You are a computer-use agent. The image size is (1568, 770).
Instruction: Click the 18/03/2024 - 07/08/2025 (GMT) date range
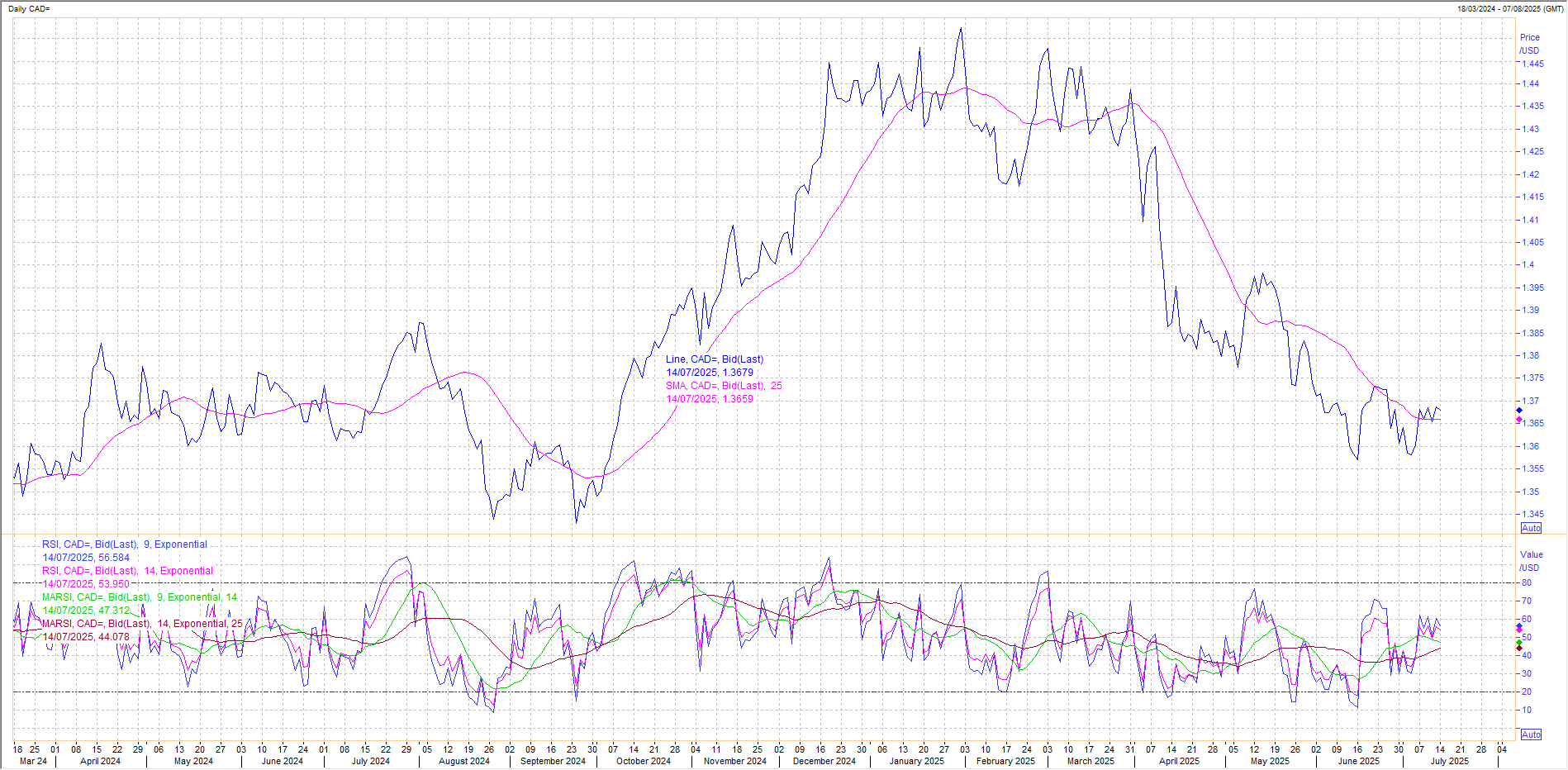click(x=1510, y=8)
